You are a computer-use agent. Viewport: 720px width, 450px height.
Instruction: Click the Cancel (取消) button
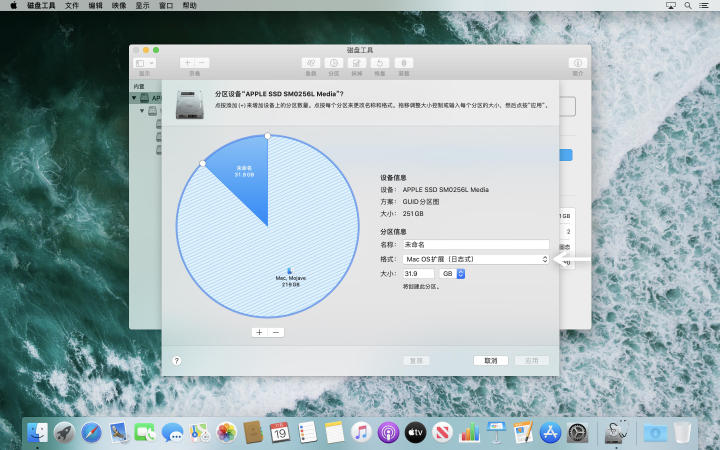pyautogui.click(x=491, y=361)
